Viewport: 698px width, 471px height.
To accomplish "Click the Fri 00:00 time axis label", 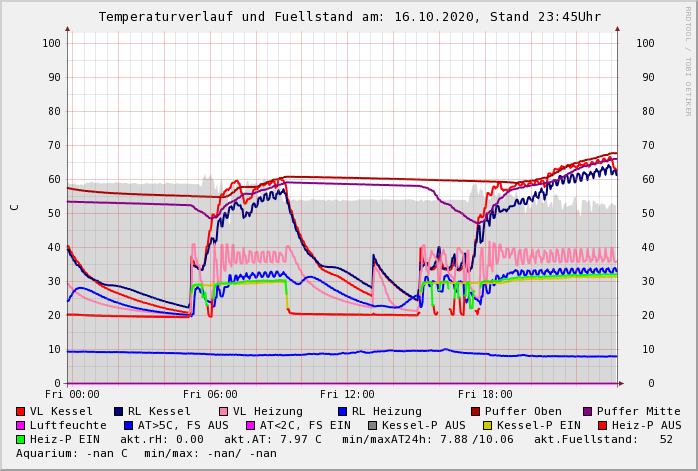I will (x=72, y=394).
